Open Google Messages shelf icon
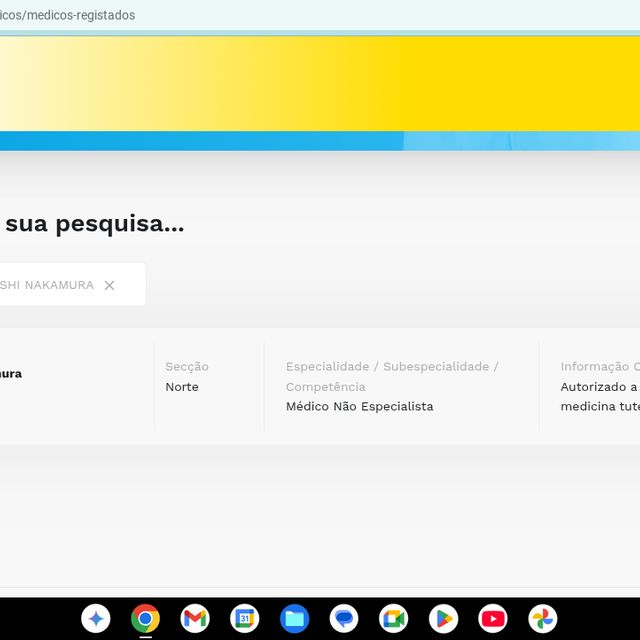Viewport: 640px width, 640px height. (x=344, y=618)
